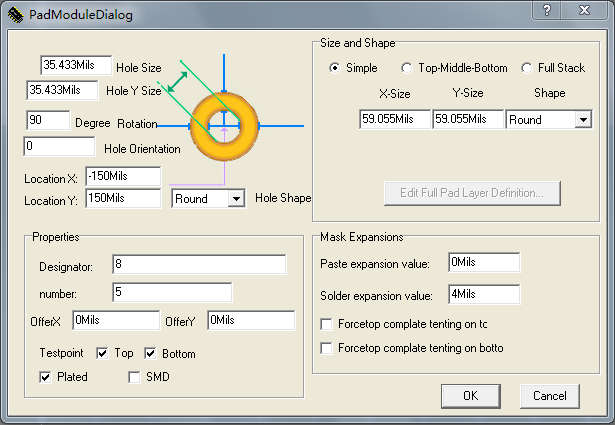Click the help question mark button
Viewport: 615px width, 425px height.
pyautogui.click(x=546, y=11)
